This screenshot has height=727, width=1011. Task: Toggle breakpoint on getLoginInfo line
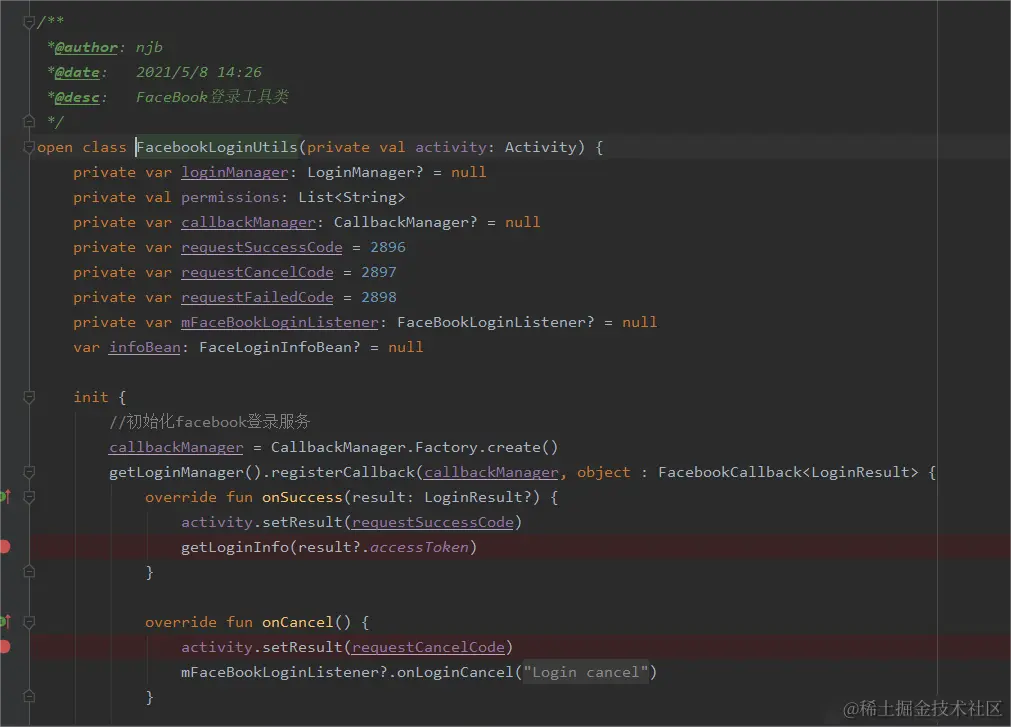[4, 547]
